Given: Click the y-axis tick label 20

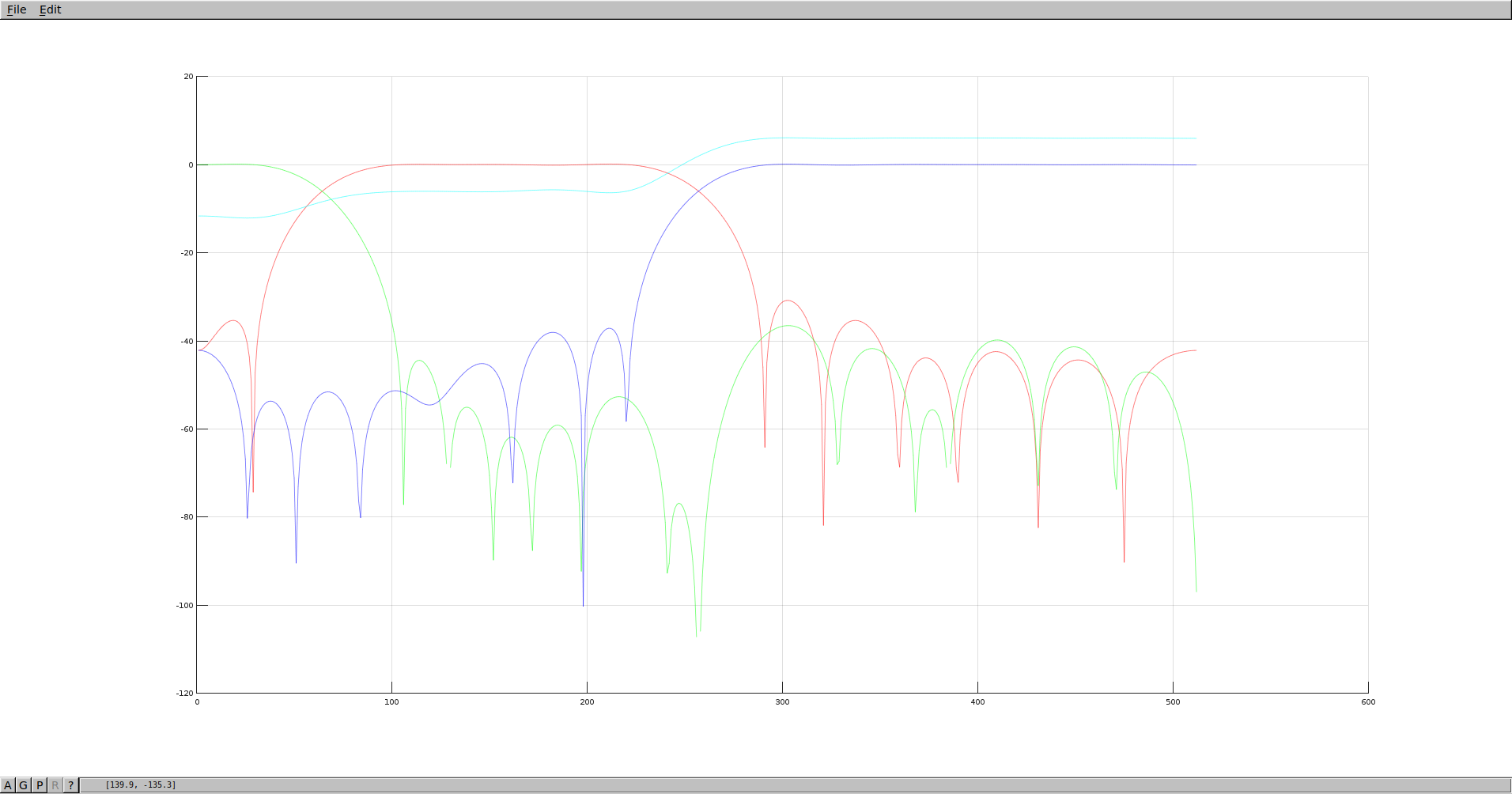Looking at the screenshot, I should 188,77.
